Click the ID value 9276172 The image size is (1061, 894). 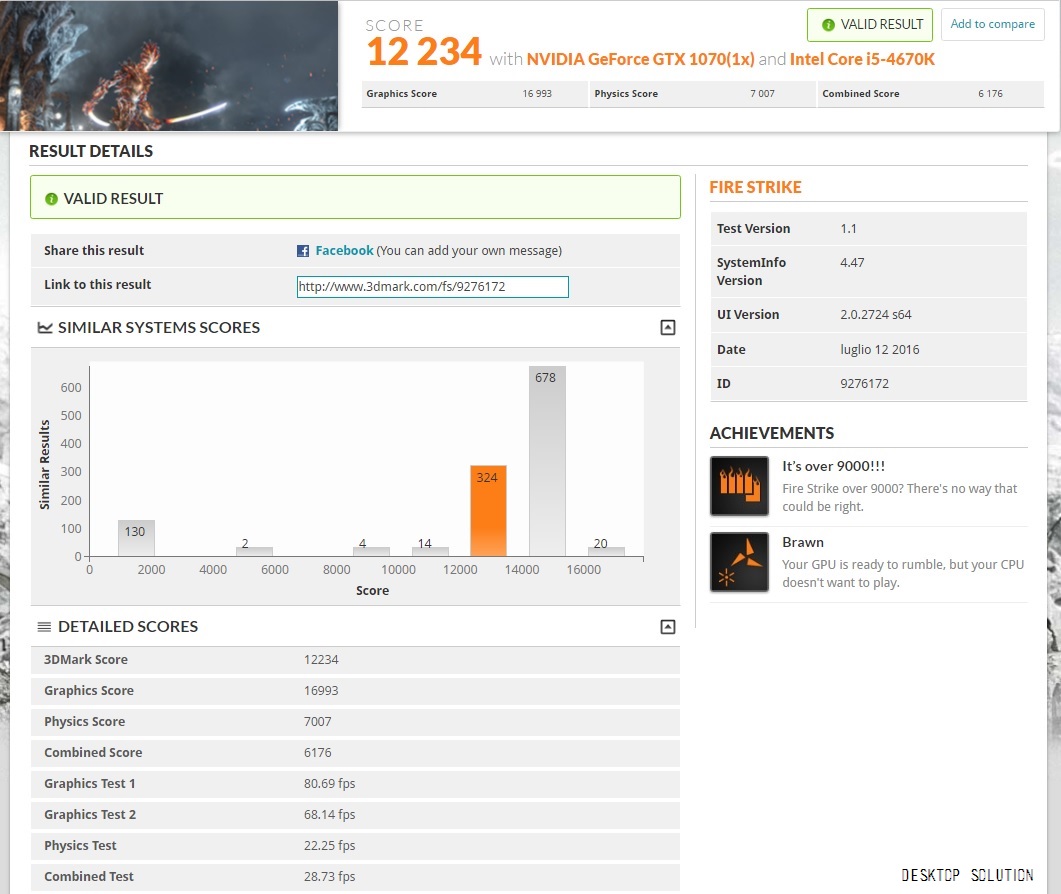tap(864, 384)
